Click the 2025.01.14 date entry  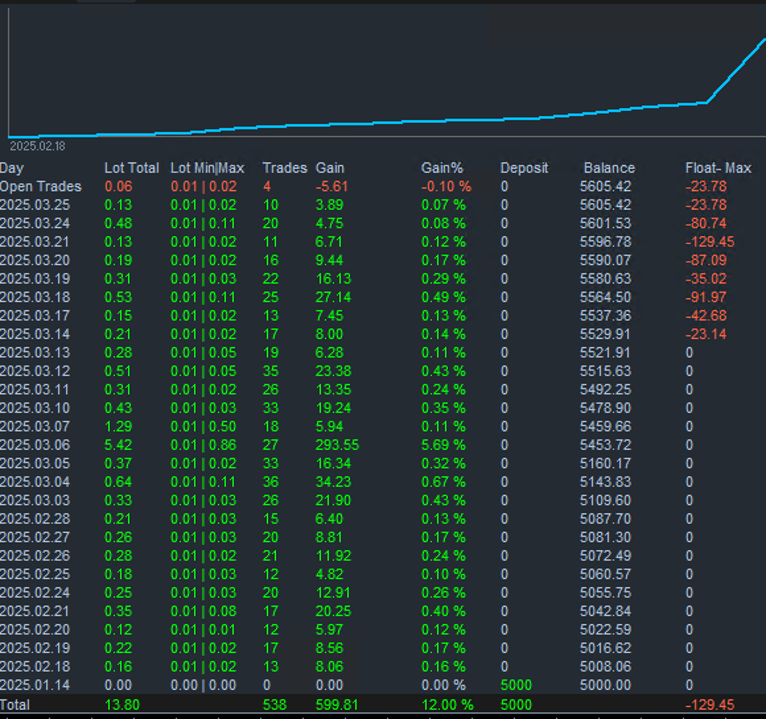35,685
